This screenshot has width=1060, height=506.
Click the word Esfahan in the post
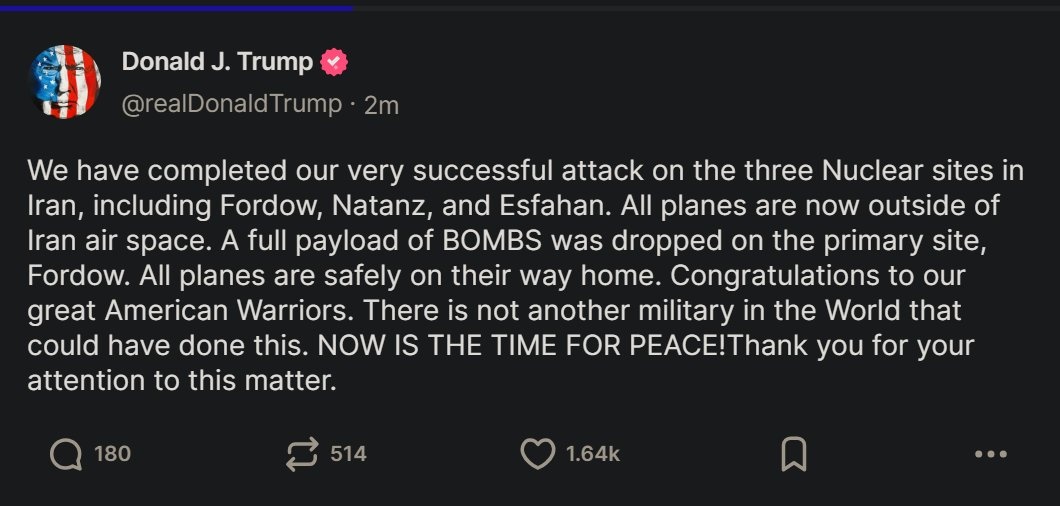click(x=546, y=206)
